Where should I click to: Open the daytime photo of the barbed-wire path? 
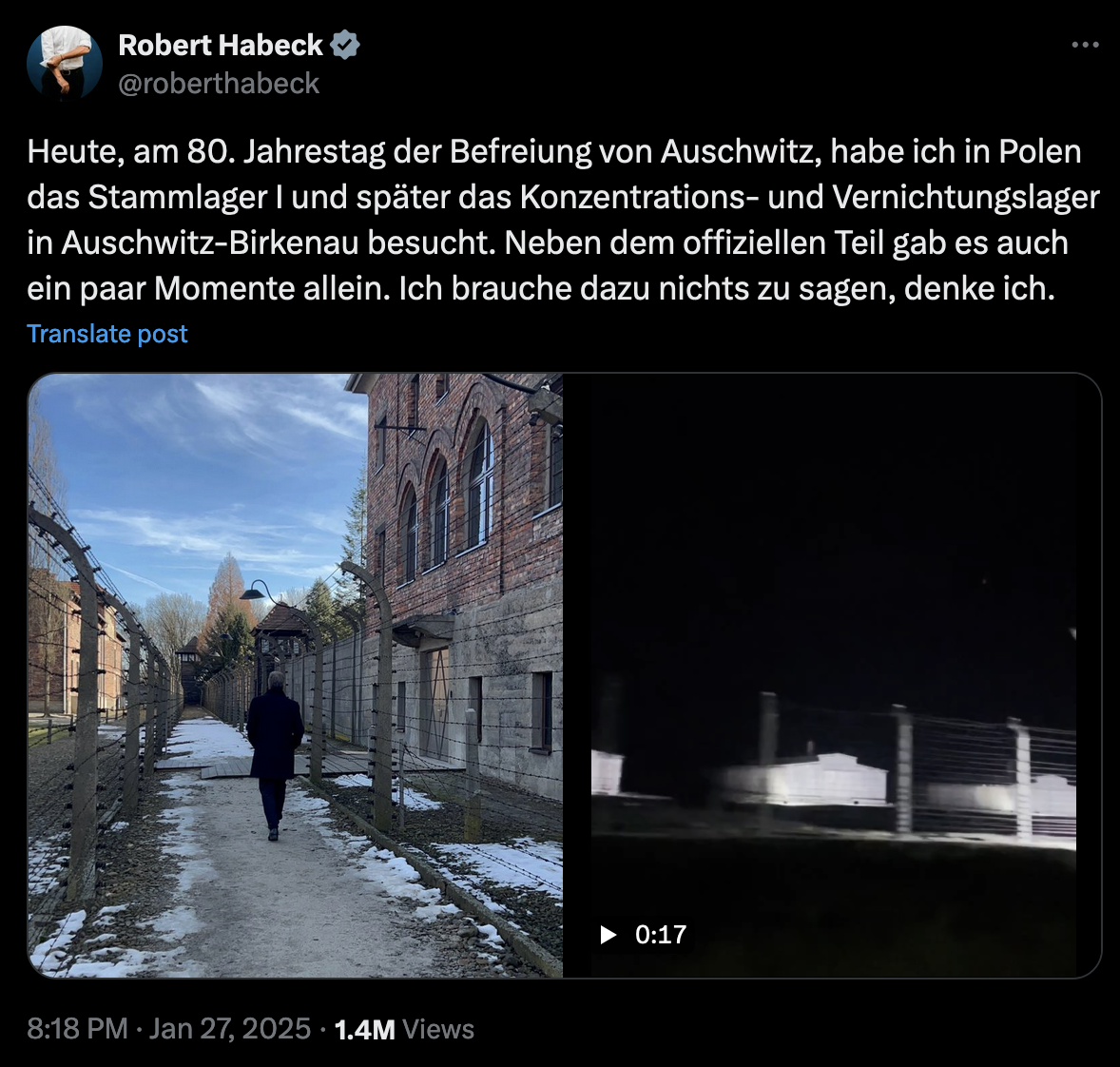[295, 675]
